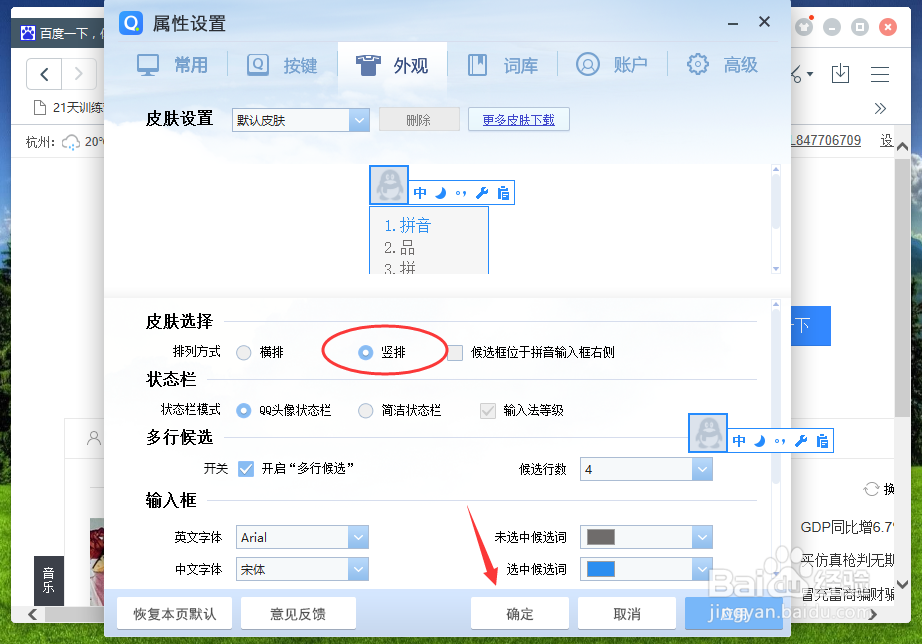Image resolution: width=922 pixels, height=644 pixels.
Task: Click the settings list scroll up arrow
Action: [776, 304]
